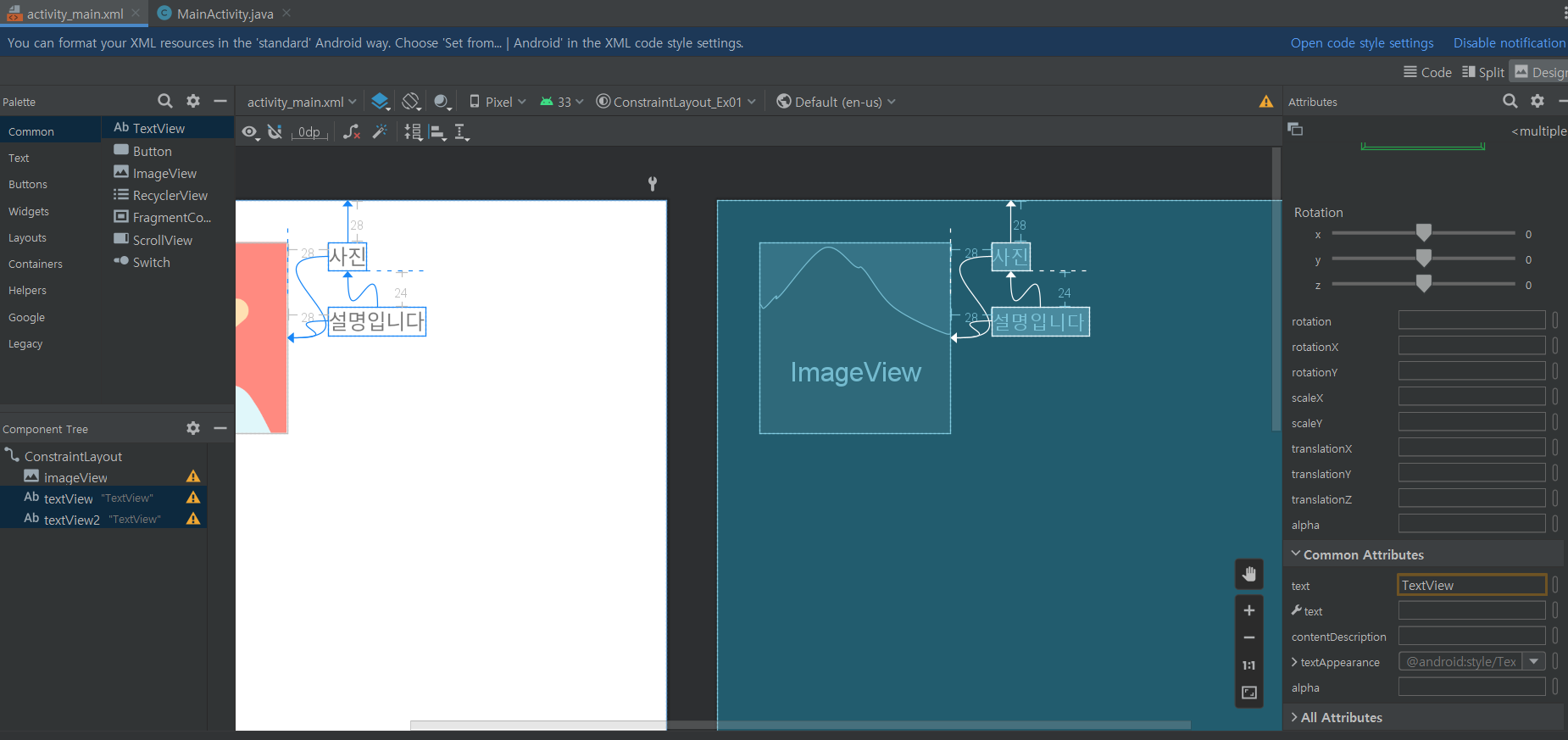The width and height of the screenshot is (1568, 740).
Task: Change preview orientation icon
Action: pos(411,102)
